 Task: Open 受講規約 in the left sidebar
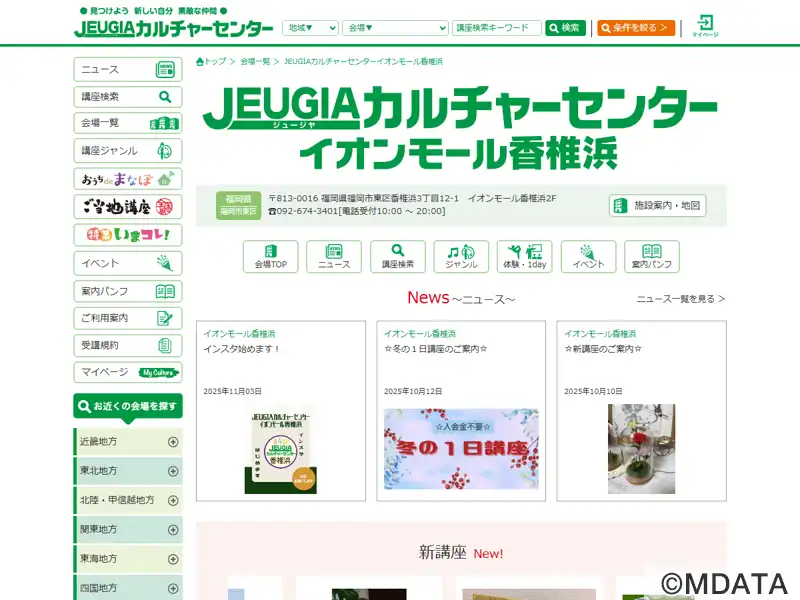tap(128, 345)
